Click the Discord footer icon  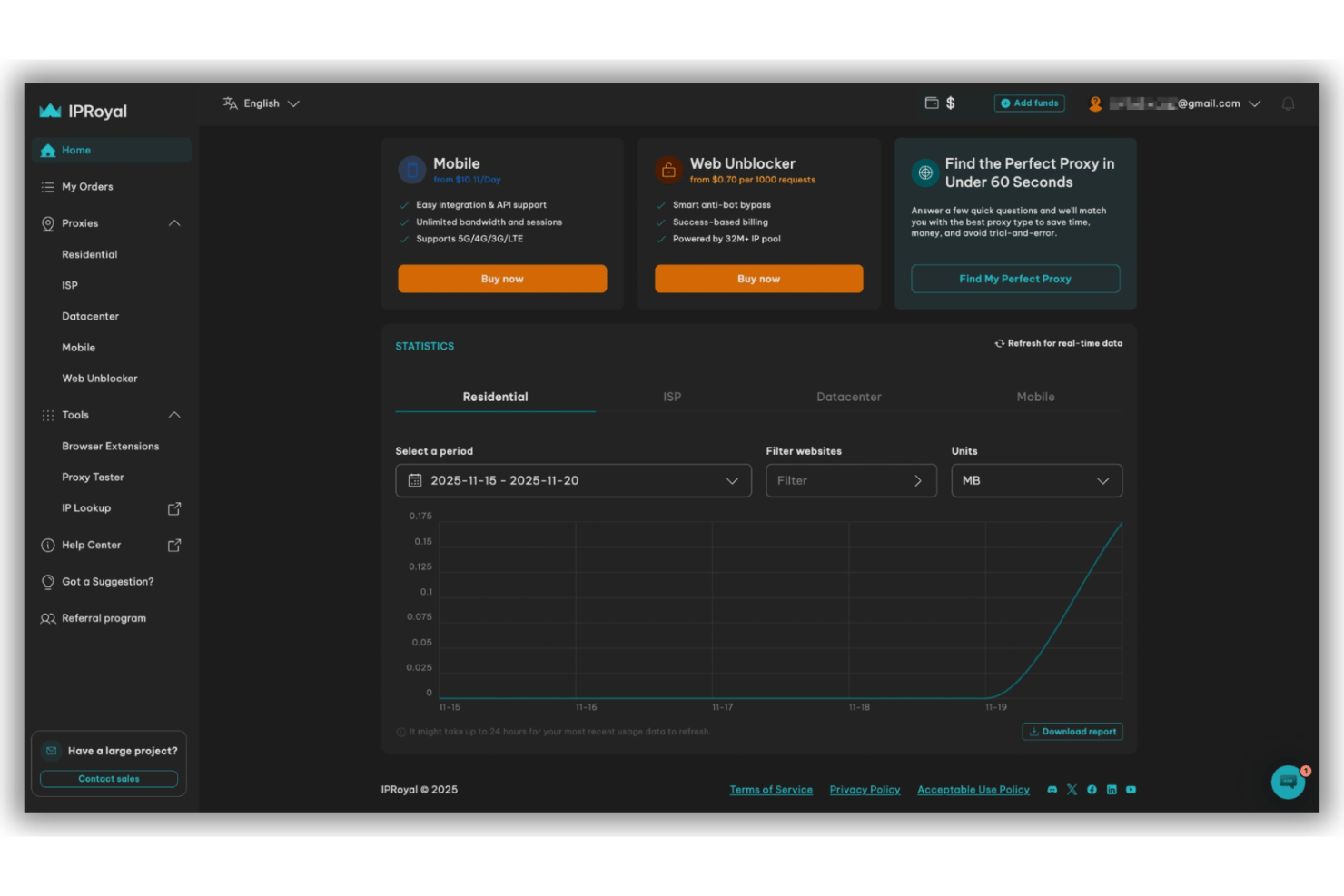click(1052, 790)
